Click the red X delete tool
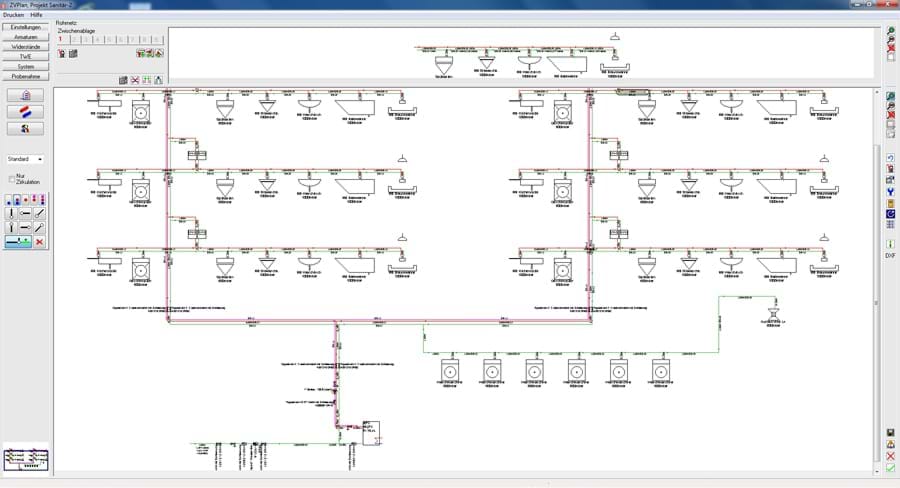Image resolution: width=900 pixels, height=488 pixels. coord(40,242)
